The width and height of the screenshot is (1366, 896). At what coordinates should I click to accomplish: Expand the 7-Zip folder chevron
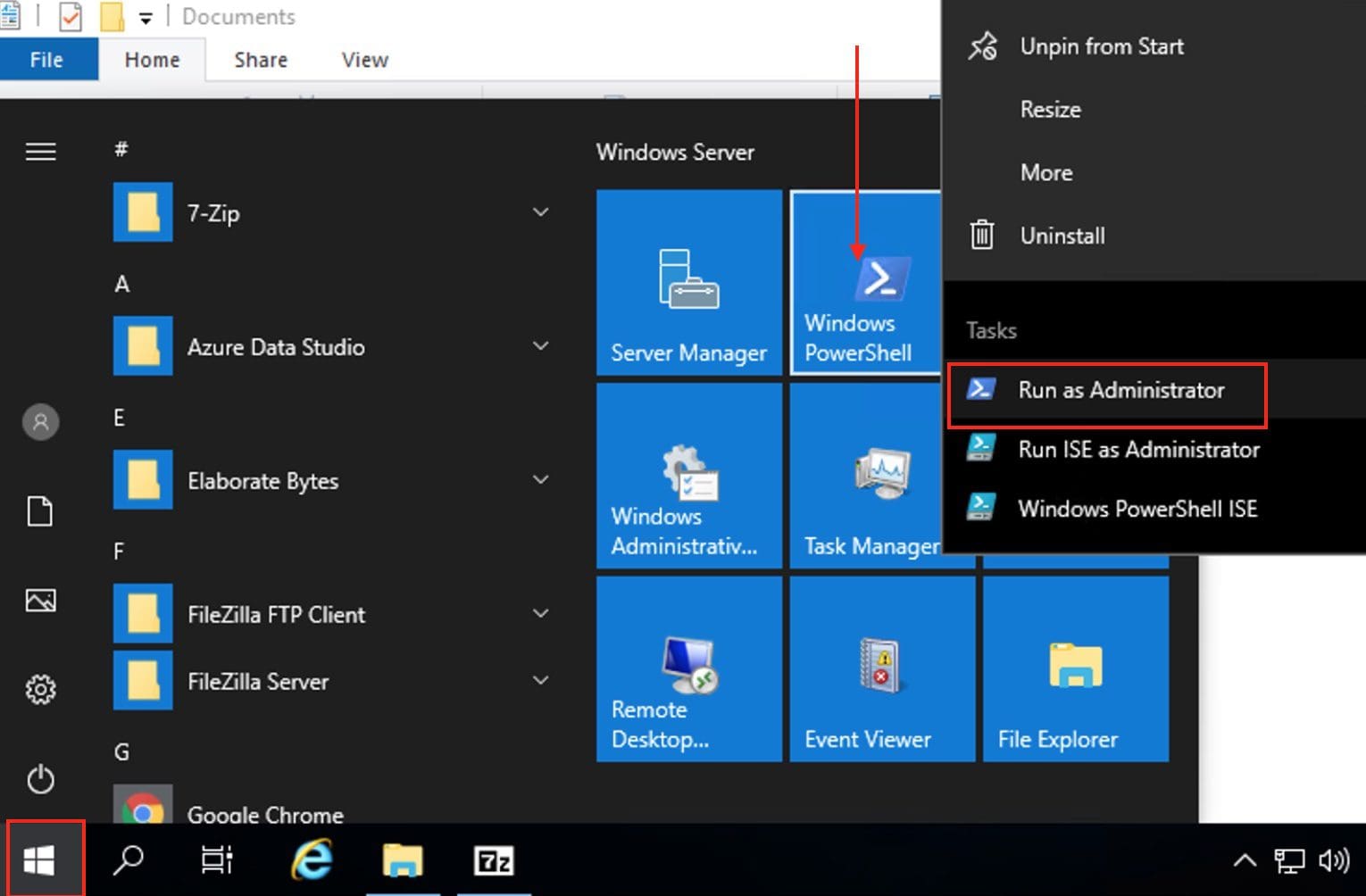pos(540,212)
